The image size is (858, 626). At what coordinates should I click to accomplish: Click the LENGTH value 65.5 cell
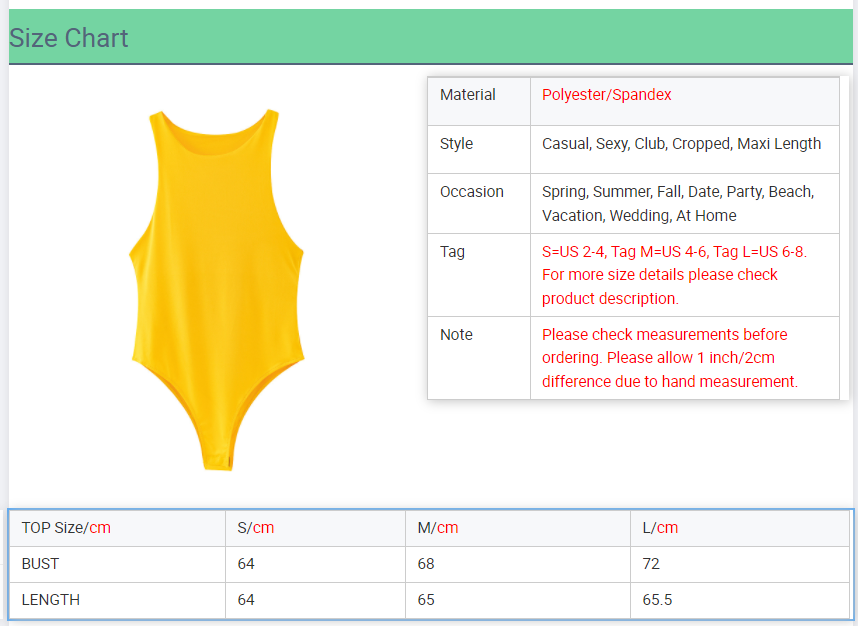[657, 600]
